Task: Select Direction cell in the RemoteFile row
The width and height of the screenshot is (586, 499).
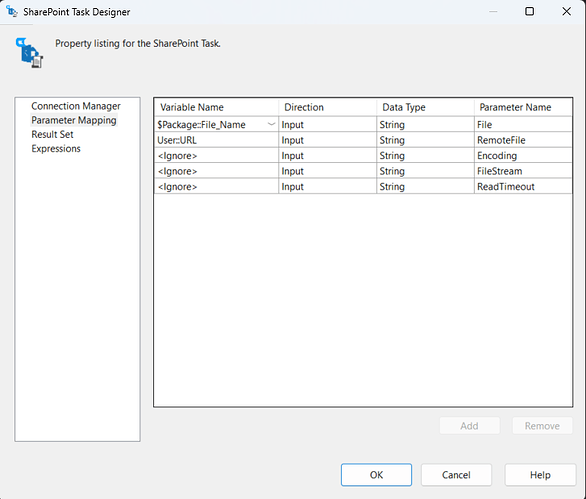Action: click(x=327, y=140)
